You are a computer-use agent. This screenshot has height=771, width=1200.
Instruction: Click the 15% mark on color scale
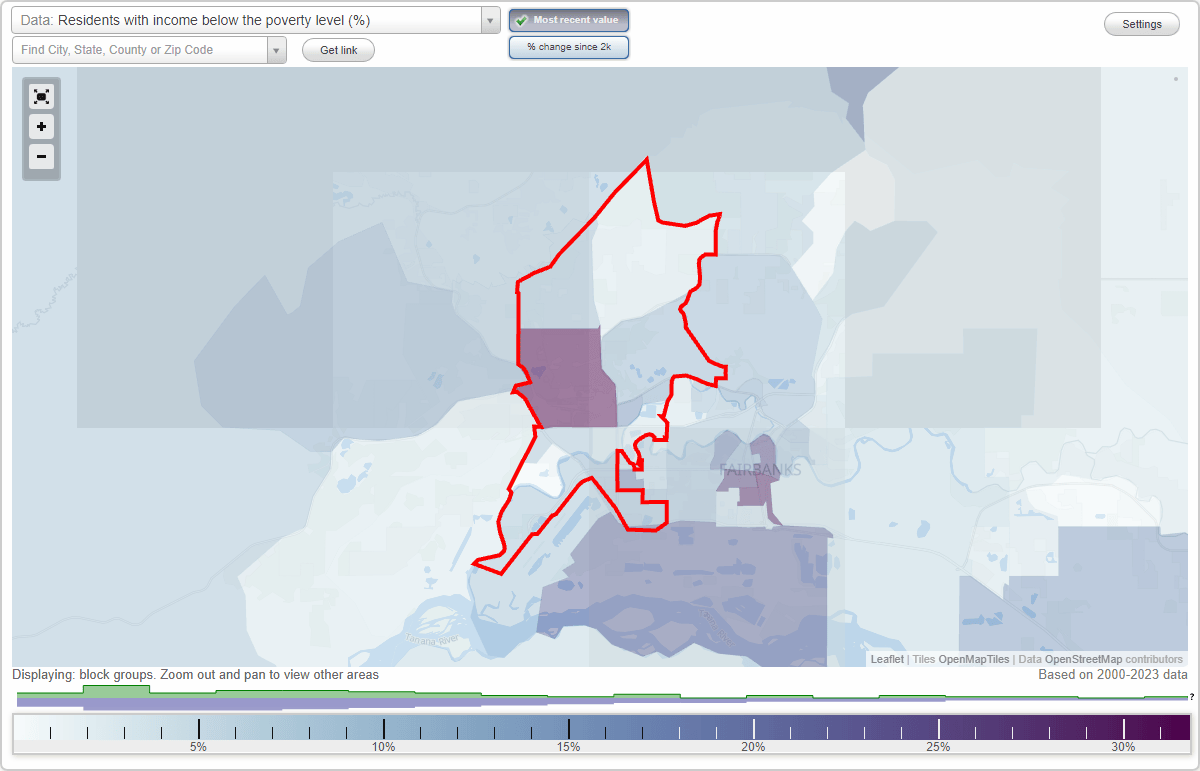click(569, 728)
